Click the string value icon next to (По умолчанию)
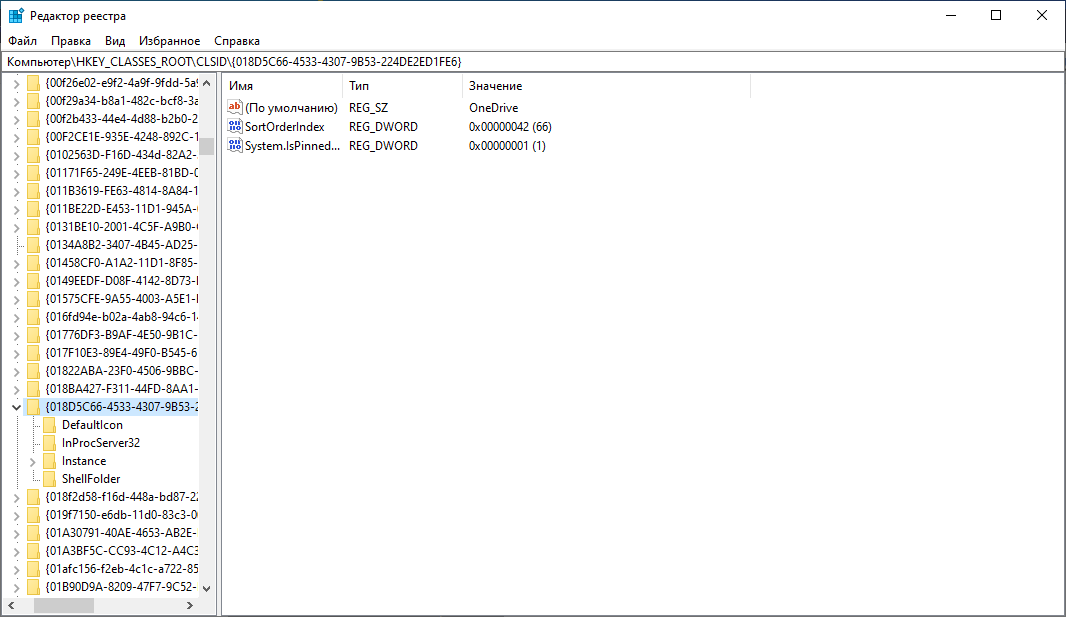The image size is (1066, 617). (236, 107)
